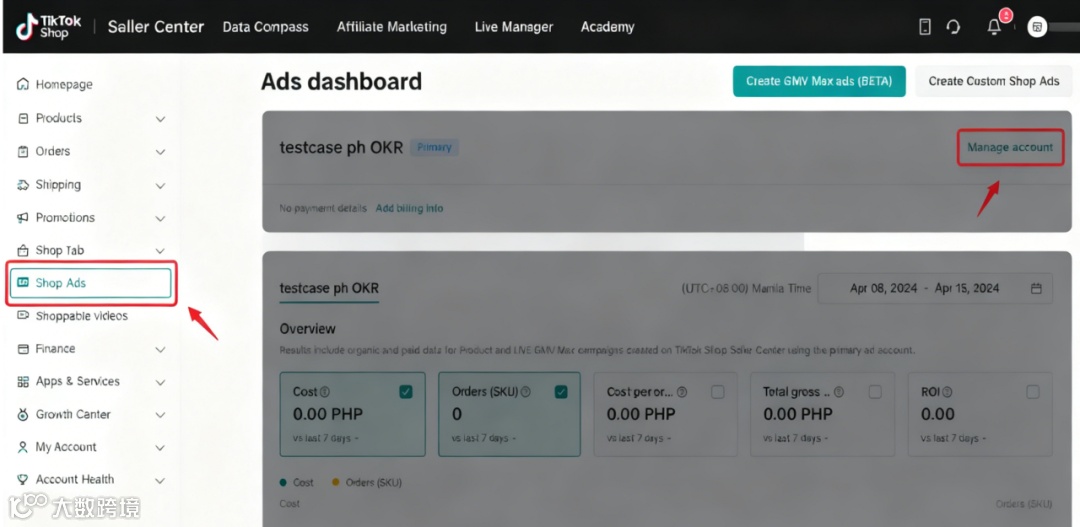Toggle the Orders (SKU) chart legend item
1080x527 pixels.
pos(366,482)
